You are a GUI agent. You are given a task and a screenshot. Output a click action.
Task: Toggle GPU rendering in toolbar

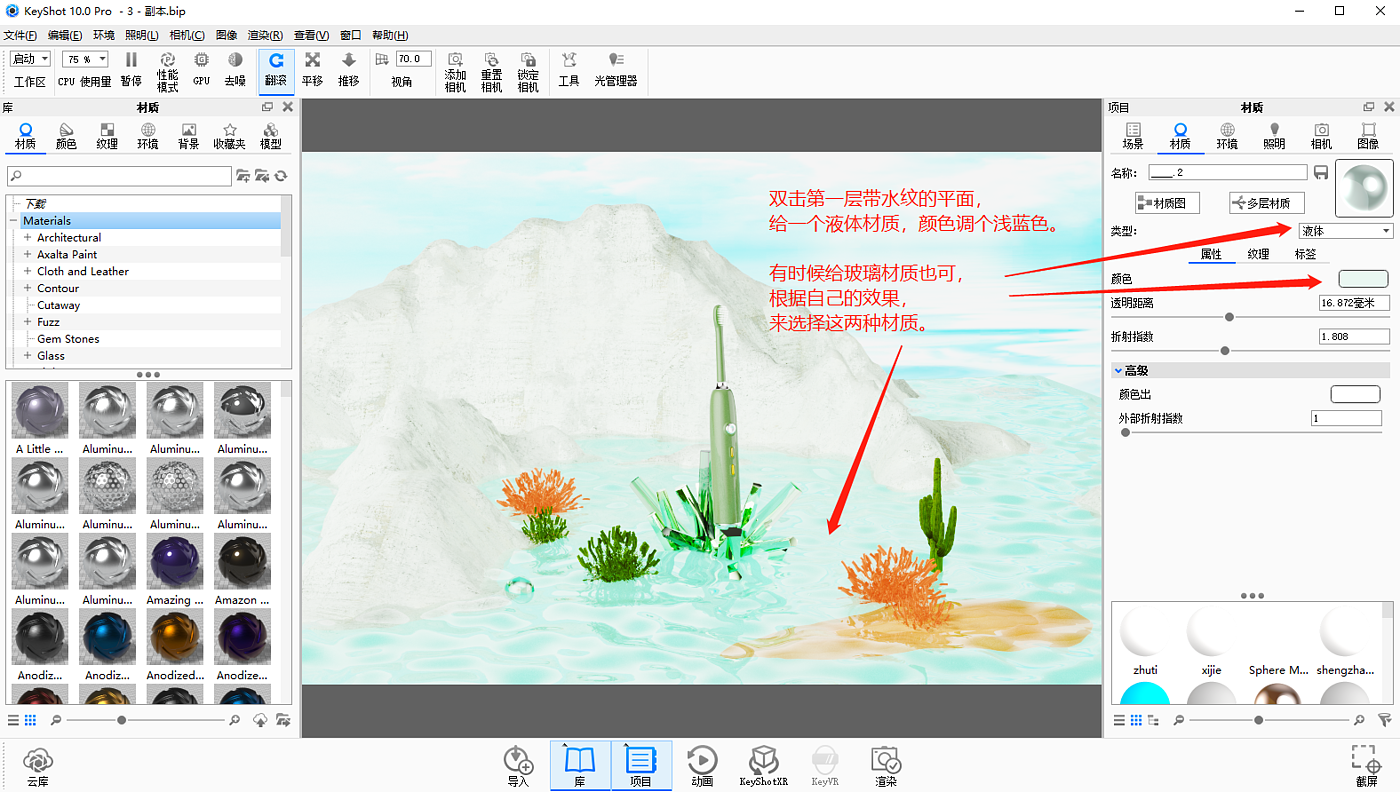click(x=201, y=68)
